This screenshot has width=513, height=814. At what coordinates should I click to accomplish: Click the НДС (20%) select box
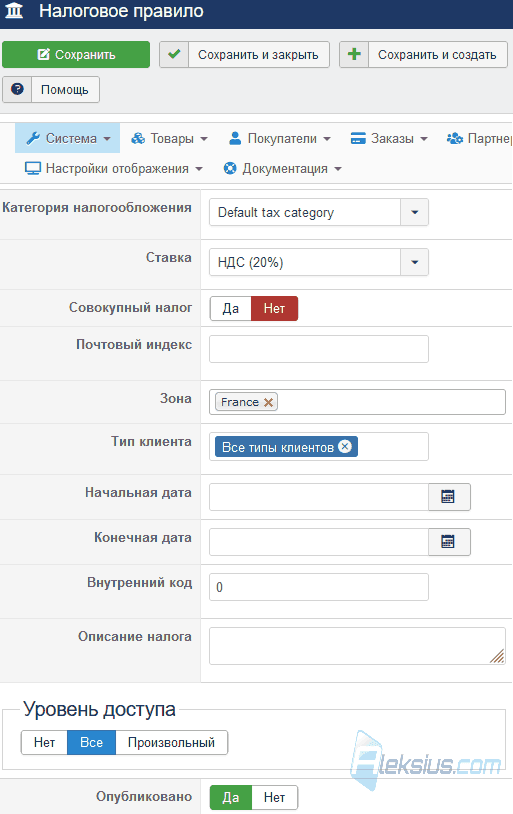pos(319,262)
